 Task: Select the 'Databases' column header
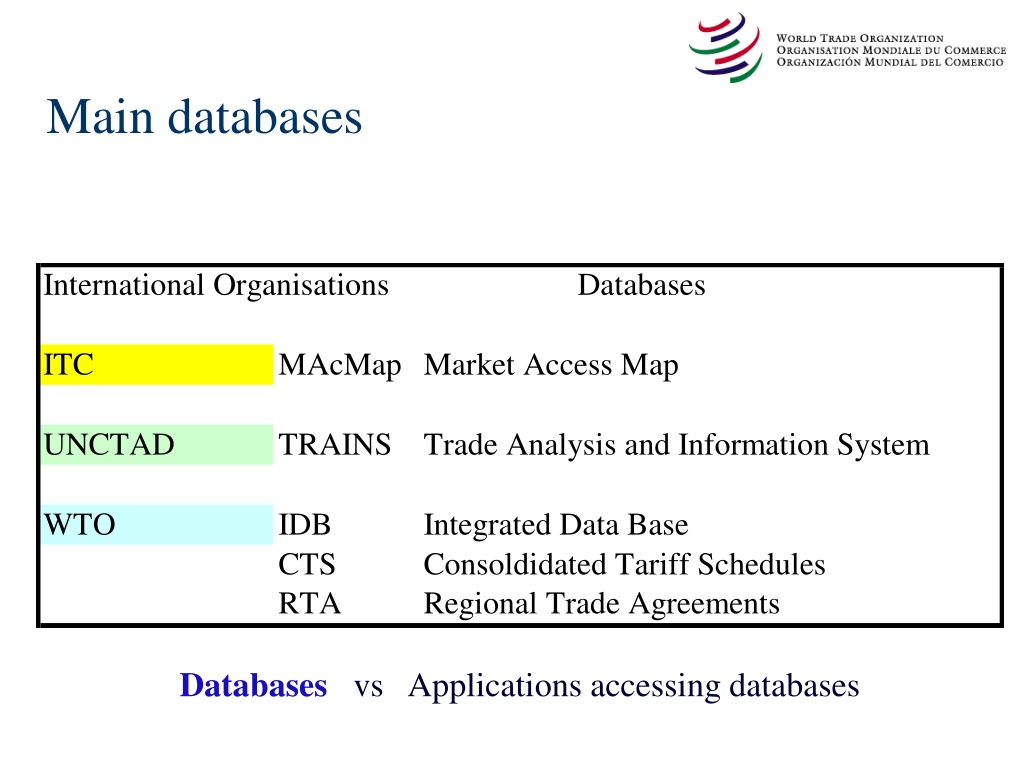[641, 285]
